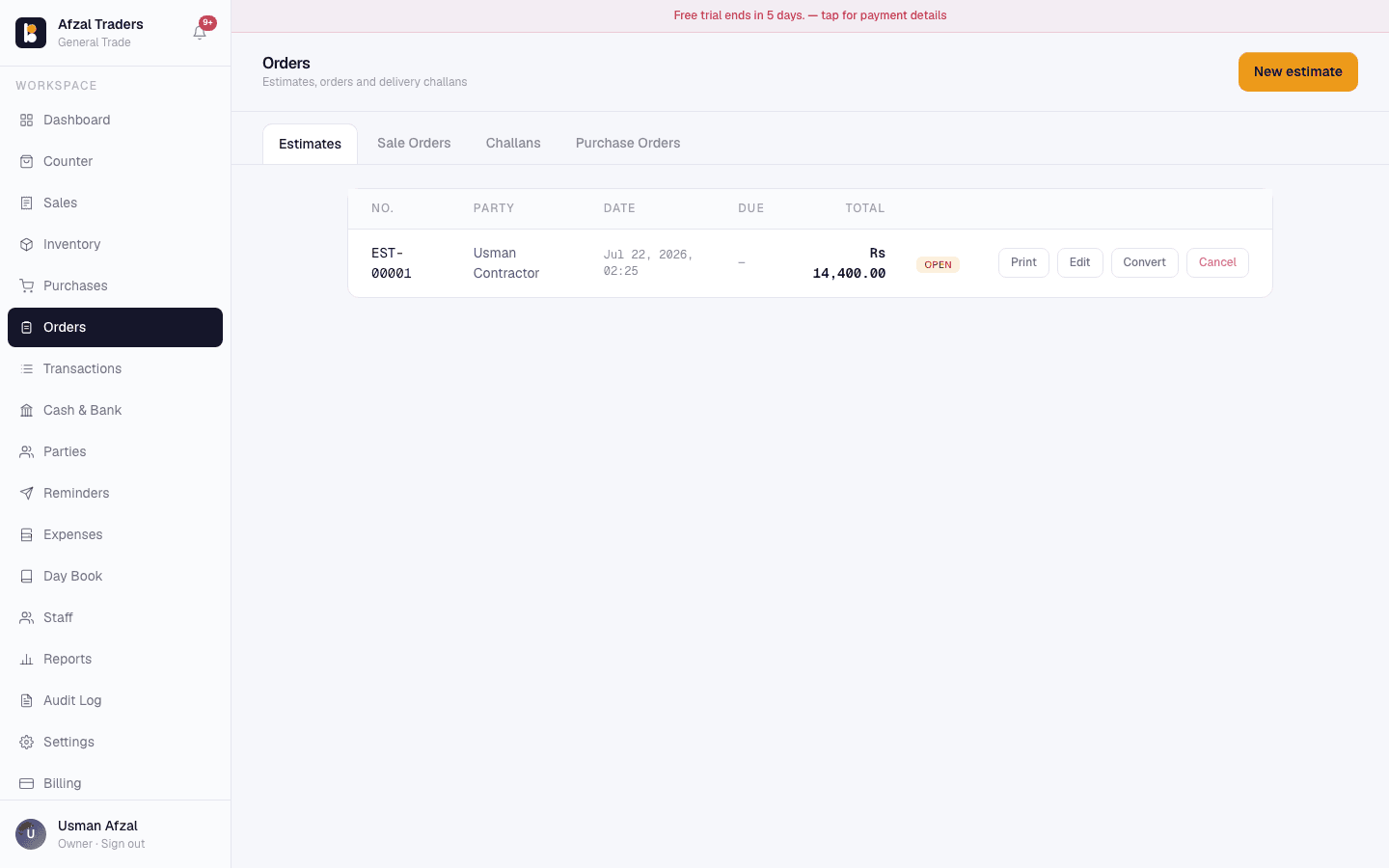Select Orders in the sidebar
The image size is (1389, 868).
(115, 328)
